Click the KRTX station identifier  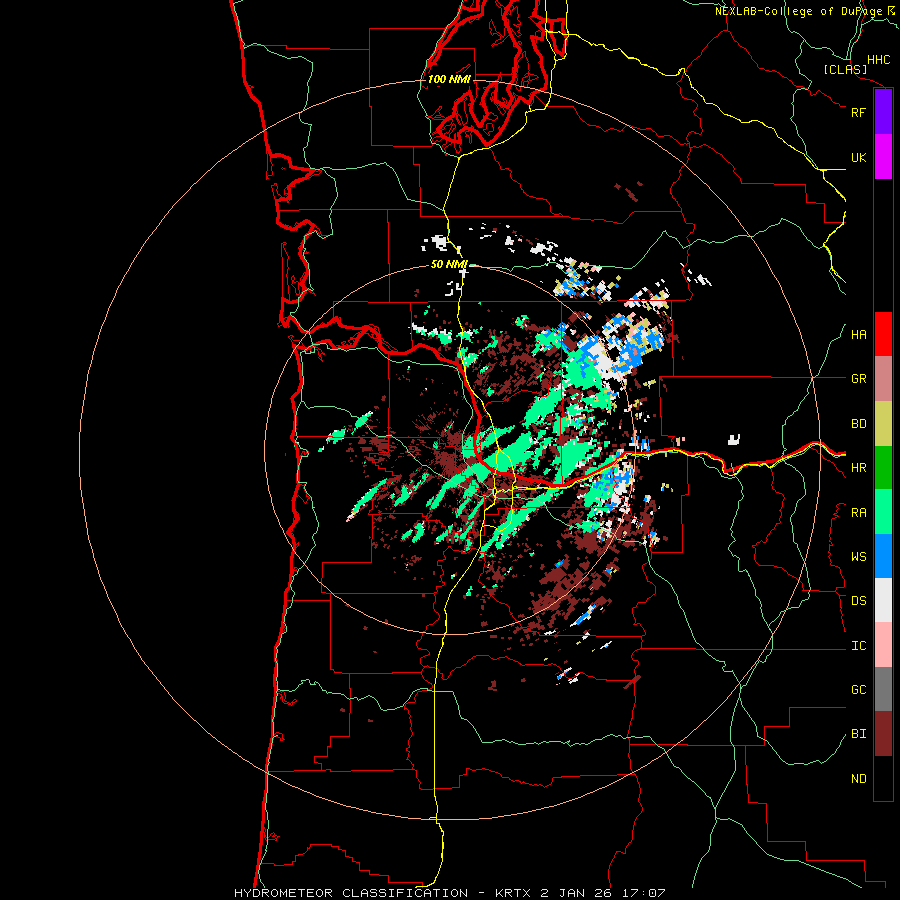515,893
